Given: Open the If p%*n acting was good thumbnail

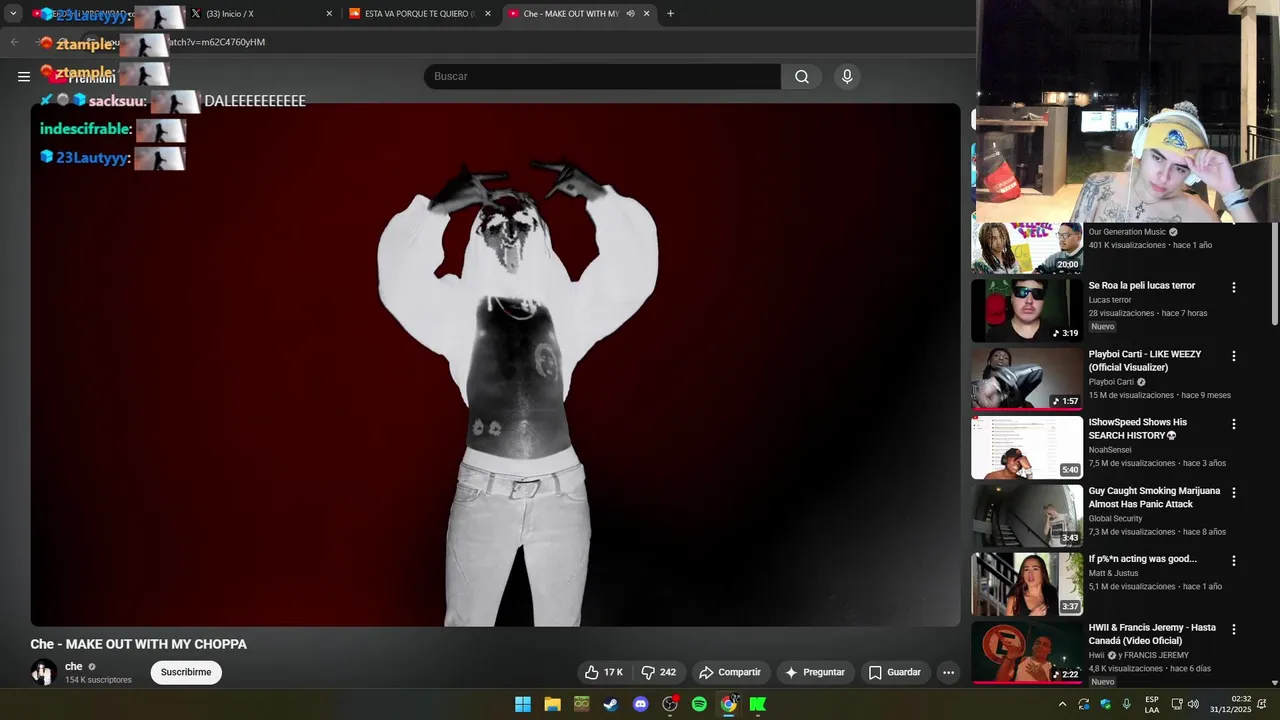Looking at the screenshot, I should point(1027,584).
